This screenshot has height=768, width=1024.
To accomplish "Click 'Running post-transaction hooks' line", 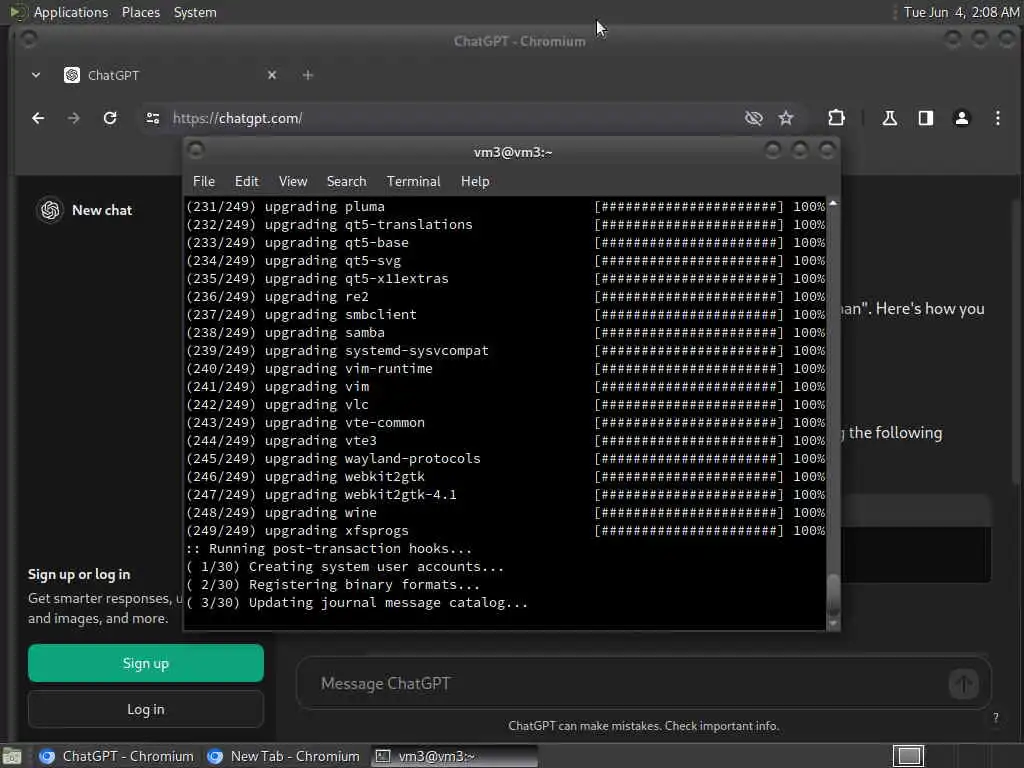I will pyautogui.click(x=328, y=549).
